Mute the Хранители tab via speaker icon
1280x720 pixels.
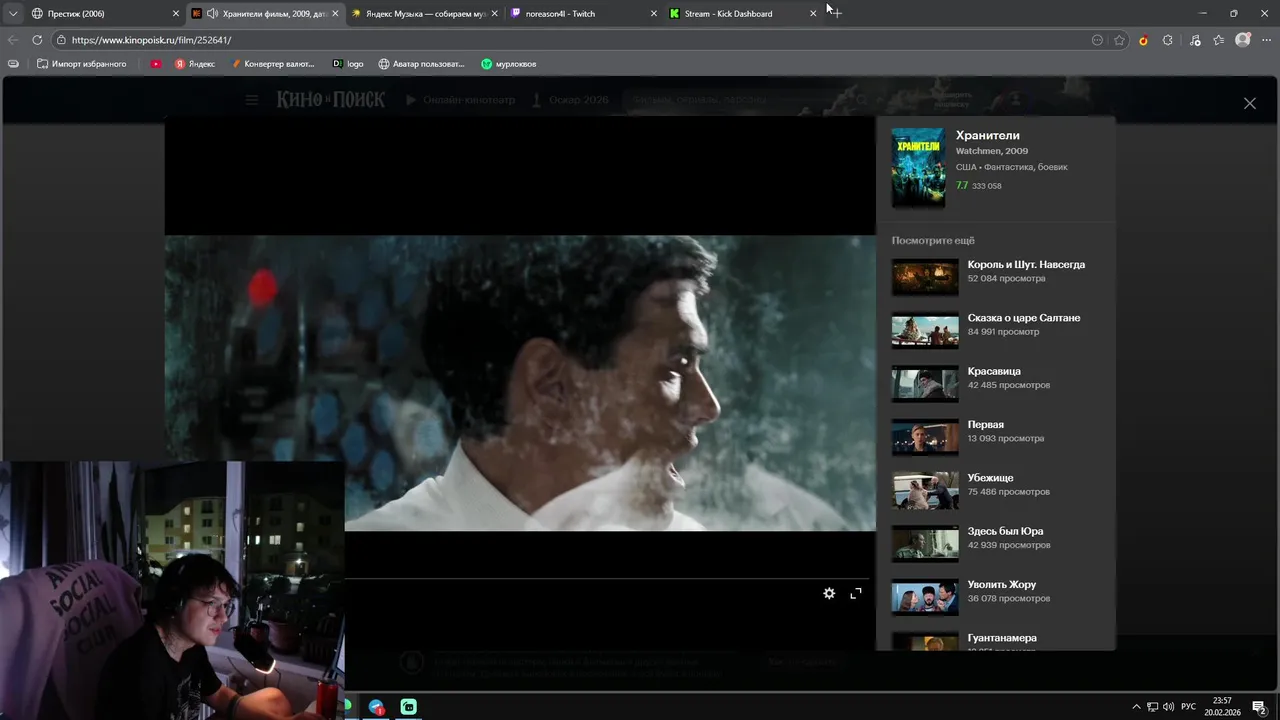(212, 13)
